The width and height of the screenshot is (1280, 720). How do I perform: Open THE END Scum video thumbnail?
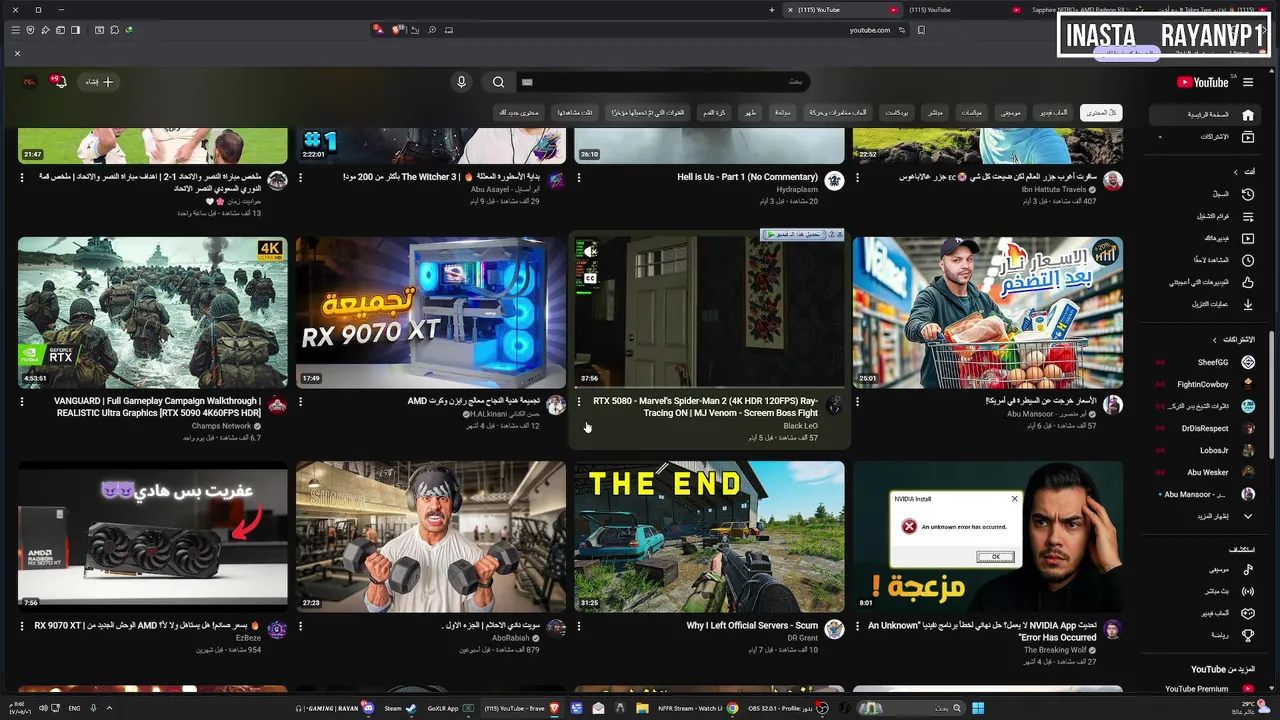(709, 536)
